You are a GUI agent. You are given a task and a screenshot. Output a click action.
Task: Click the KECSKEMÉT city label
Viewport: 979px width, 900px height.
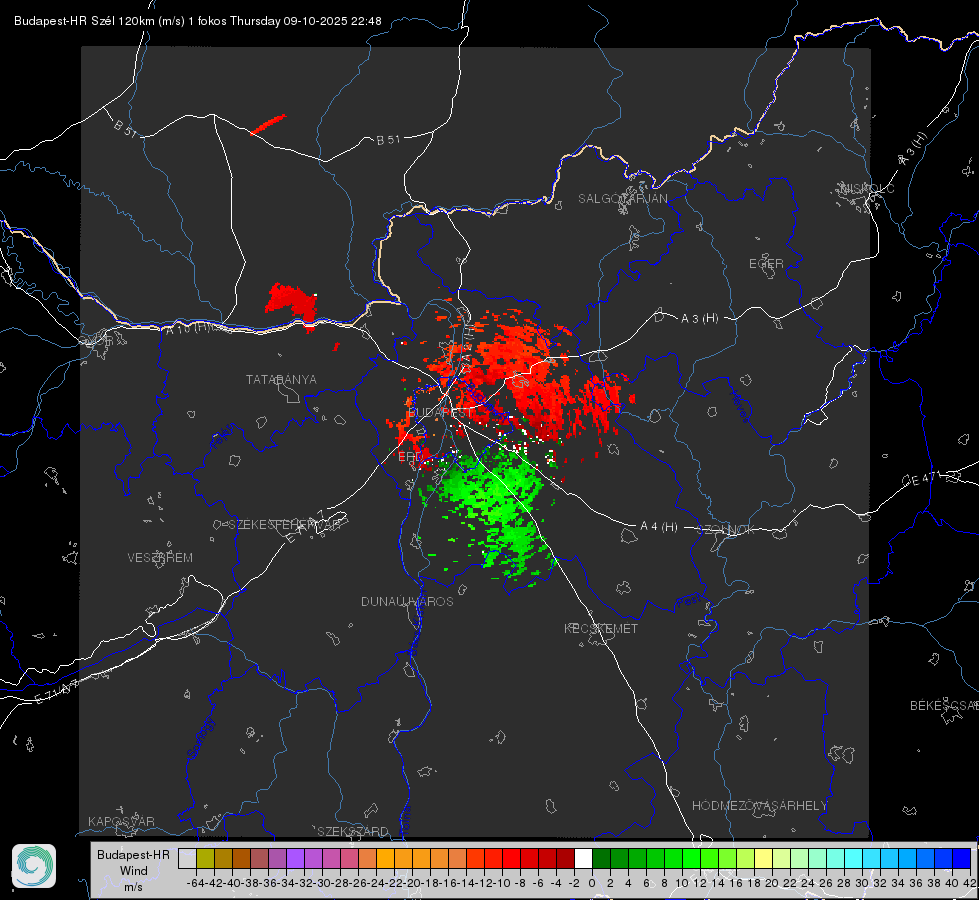pos(601,628)
